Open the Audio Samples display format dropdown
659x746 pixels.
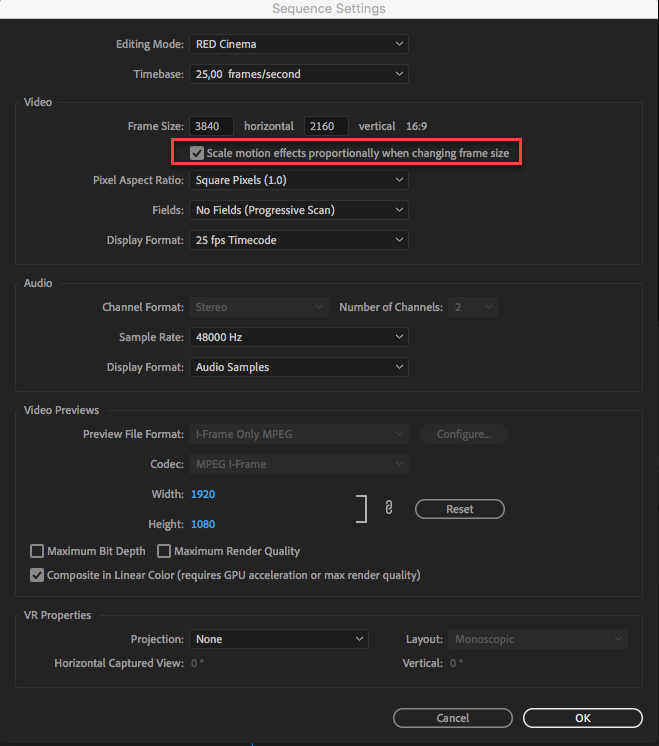[299, 367]
